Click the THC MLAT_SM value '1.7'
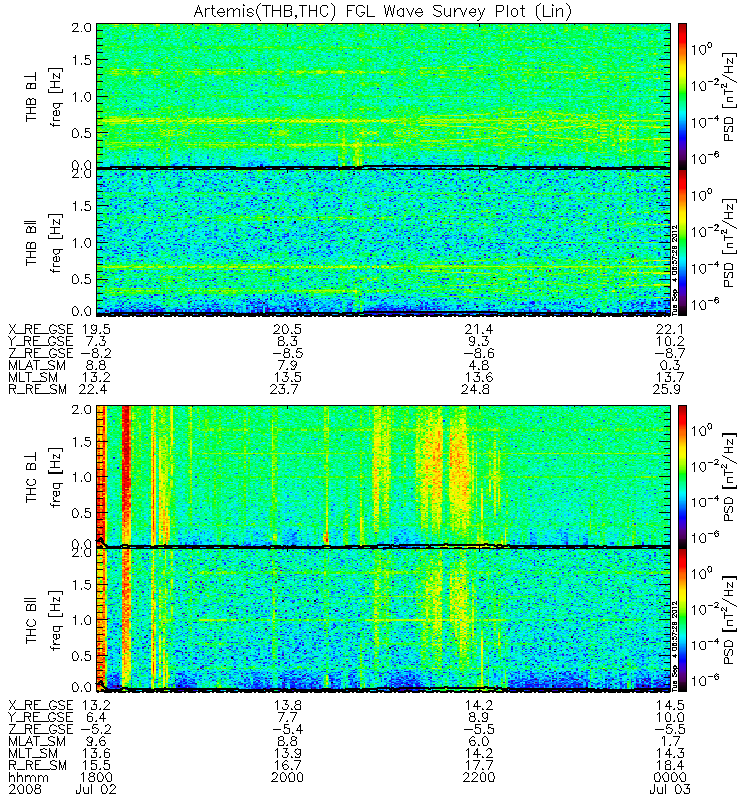This screenshot has height=800, width=750. pos(670,741)
